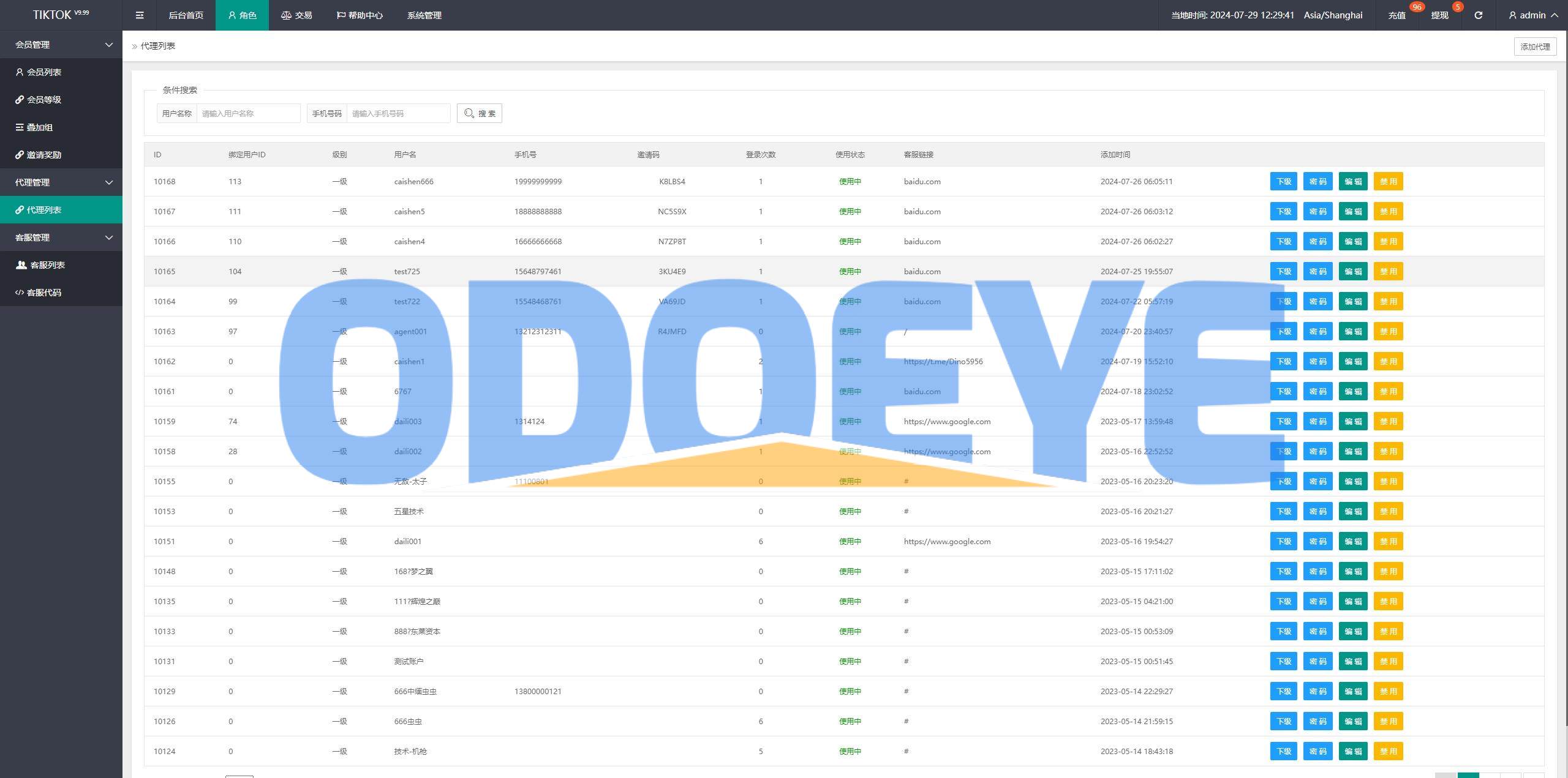Screen dimensions: 1568x778
Task: Click 密码 for ID 10161 row
Action: point(1317,391)
